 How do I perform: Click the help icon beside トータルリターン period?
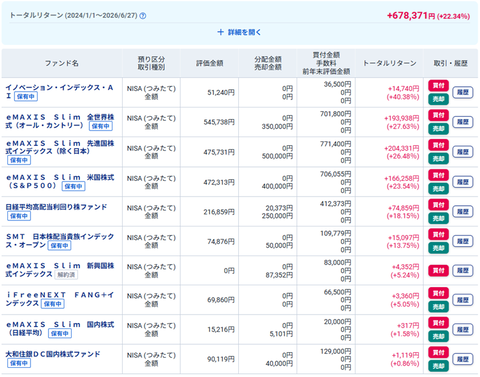coord(143,16)
